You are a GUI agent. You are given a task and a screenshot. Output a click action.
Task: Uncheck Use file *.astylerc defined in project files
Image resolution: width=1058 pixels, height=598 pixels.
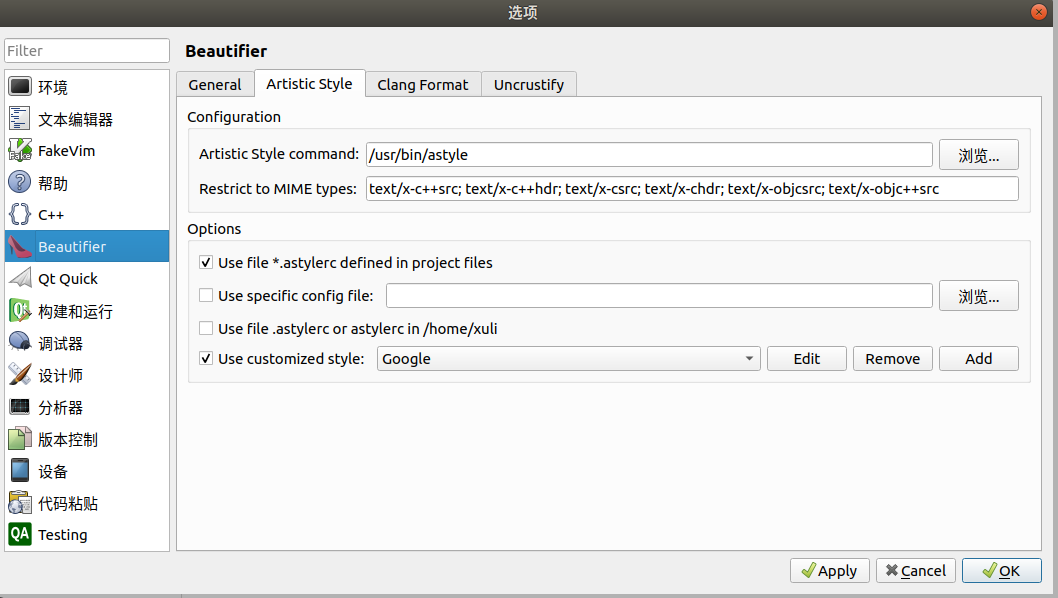click(205, 263)
